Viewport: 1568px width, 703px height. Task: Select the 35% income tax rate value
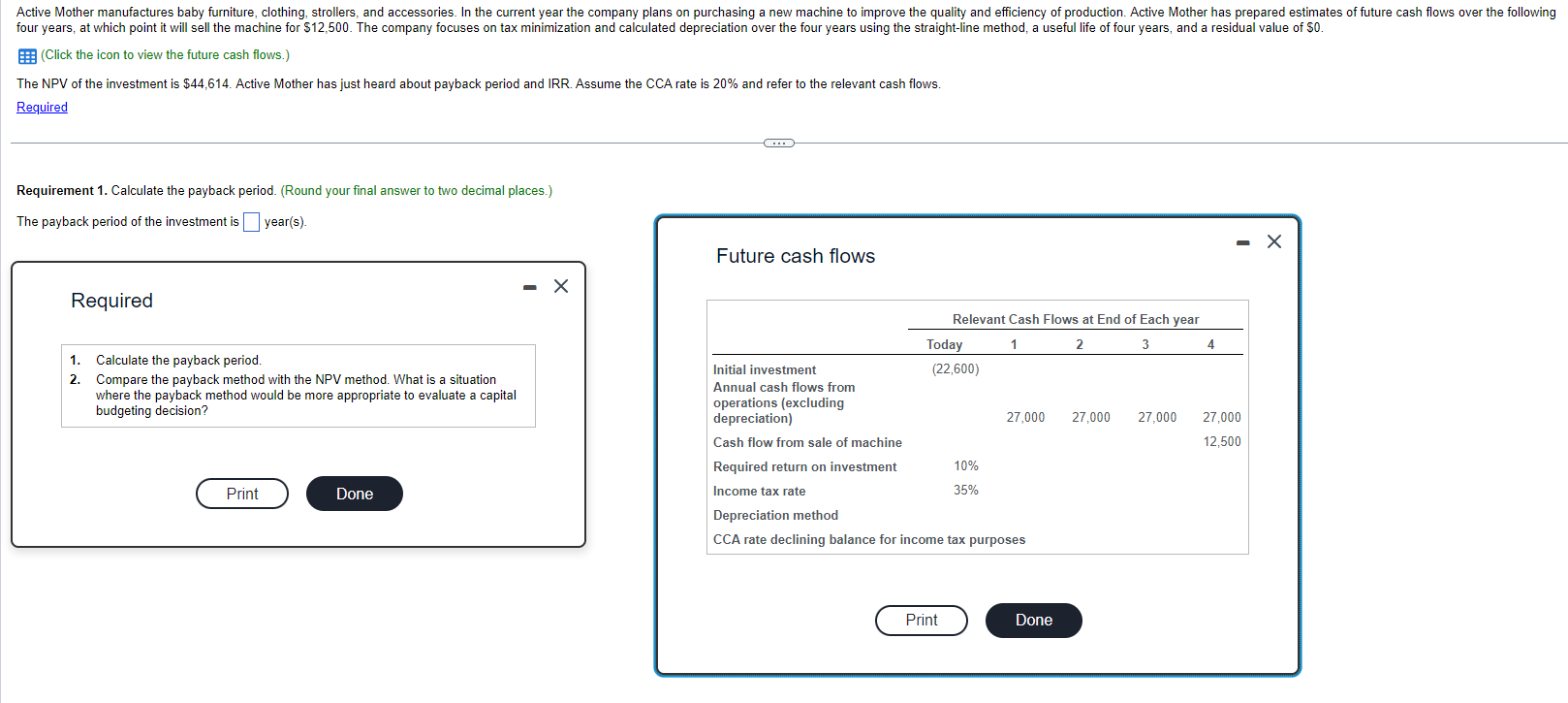[966, 491]
